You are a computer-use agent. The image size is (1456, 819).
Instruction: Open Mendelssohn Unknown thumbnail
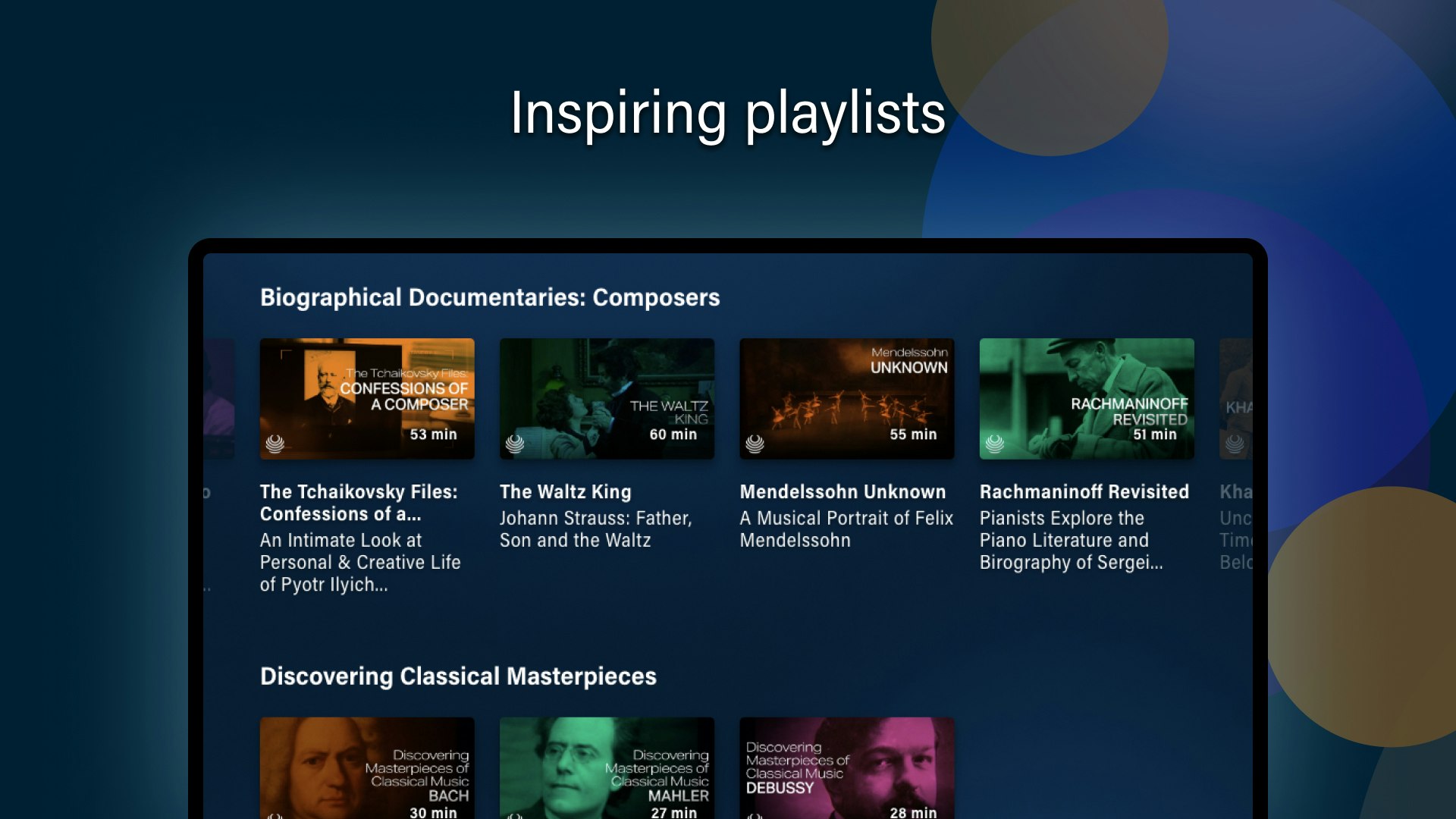(x=847, y=399)
